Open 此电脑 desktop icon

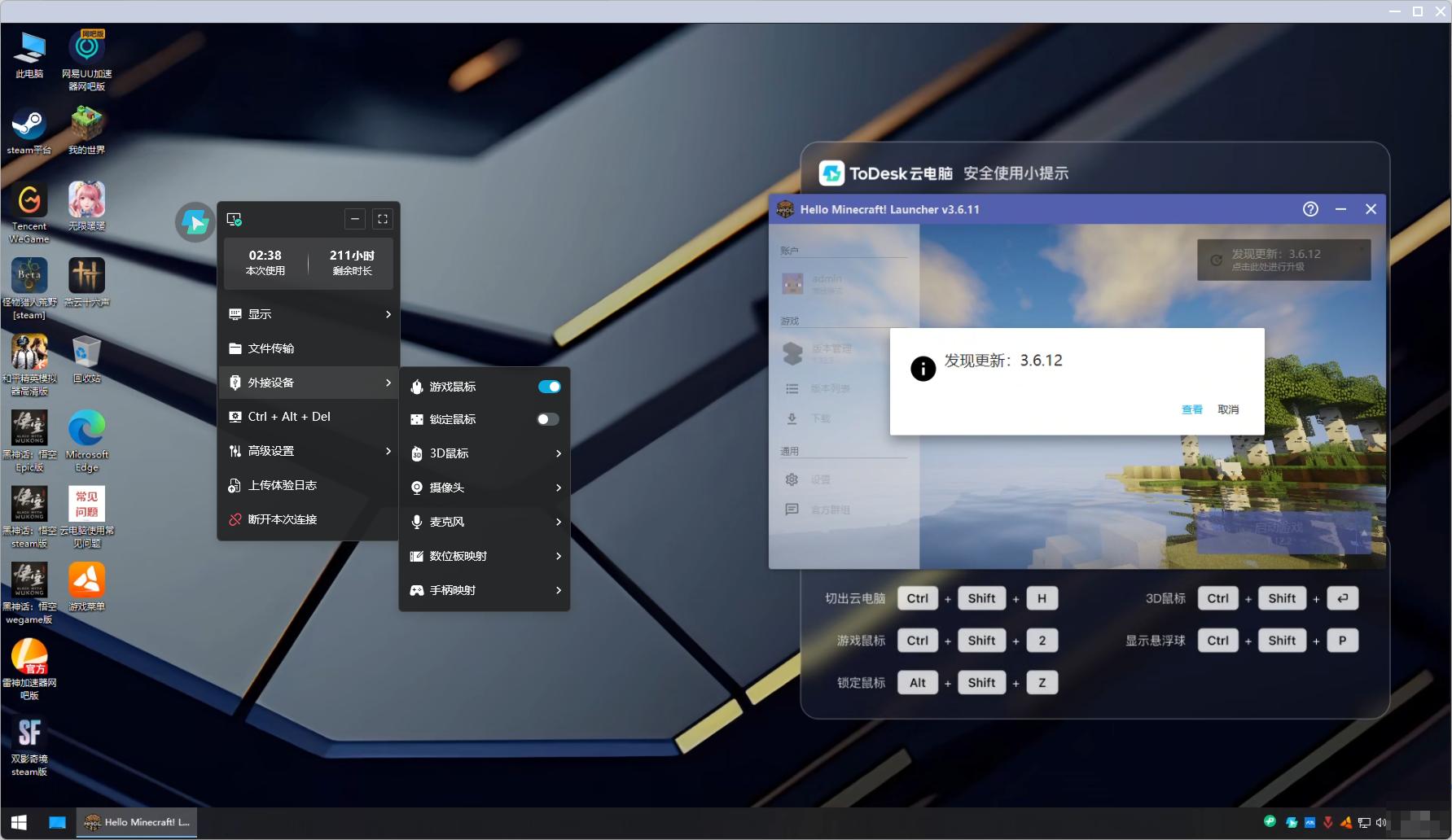pyautogui.click(x=29, y=55)
